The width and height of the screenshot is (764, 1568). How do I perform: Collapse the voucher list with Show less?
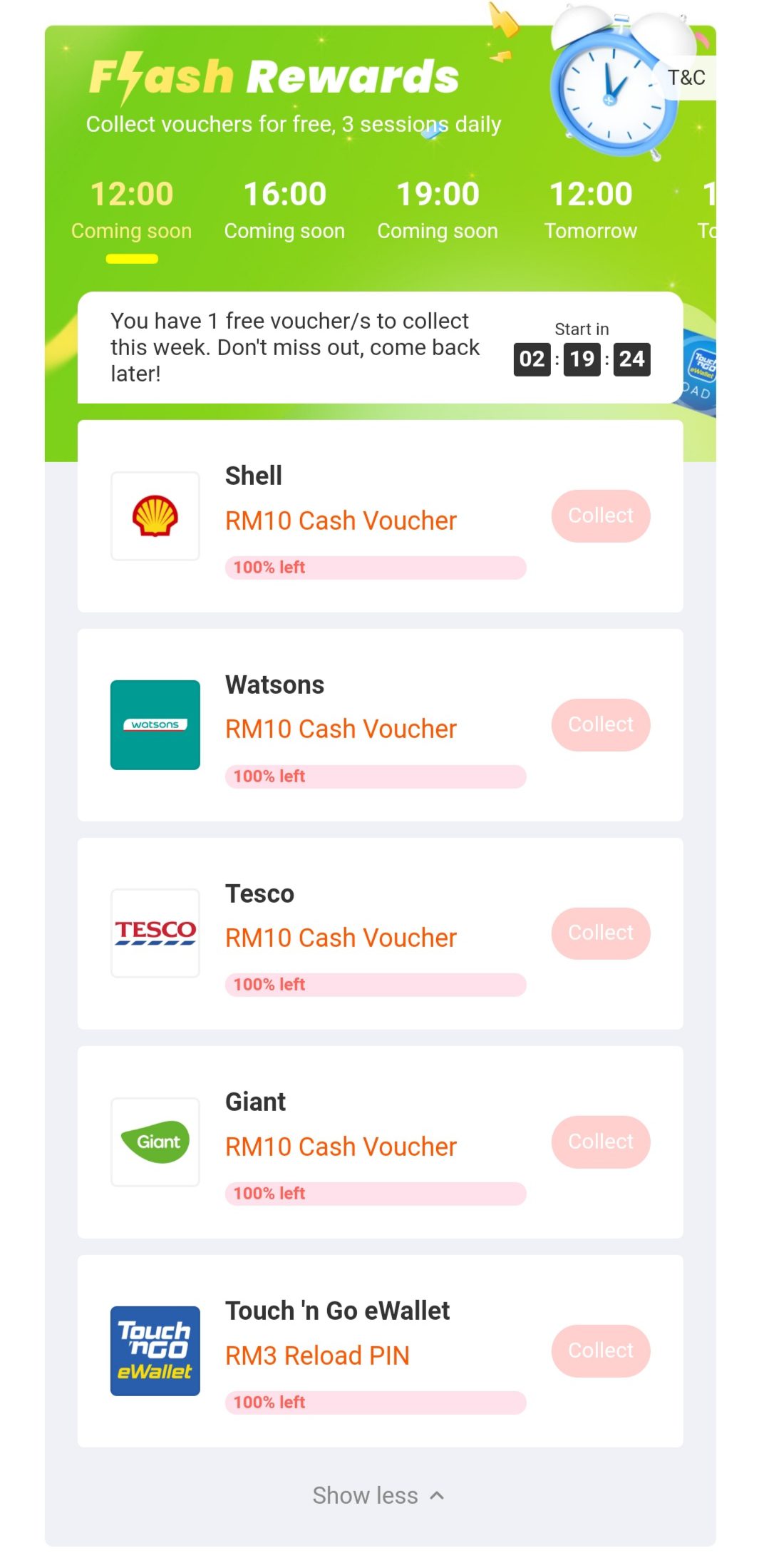[366, 1495]
